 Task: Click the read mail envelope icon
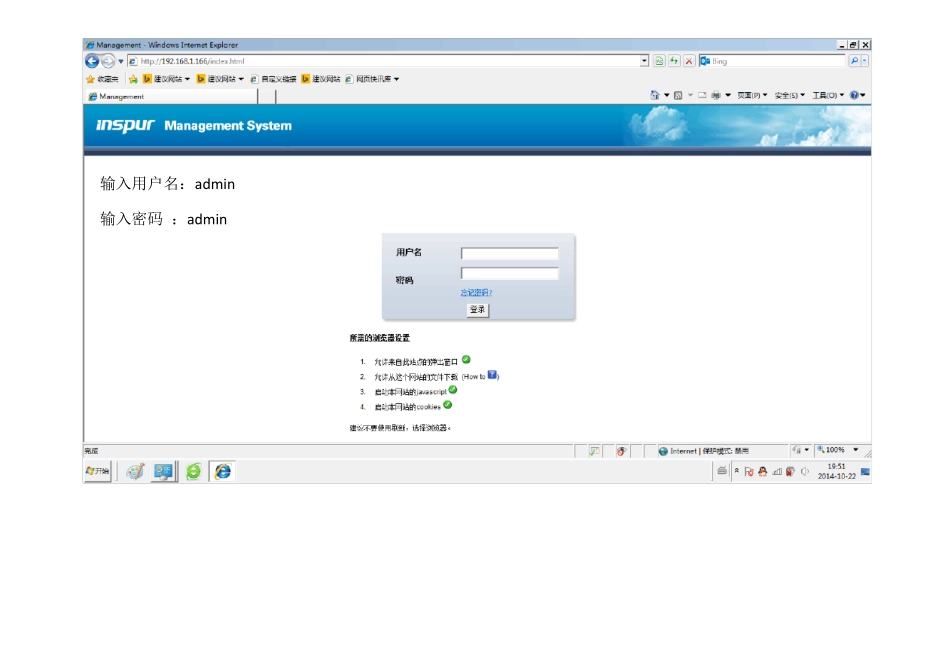[702, 95]
